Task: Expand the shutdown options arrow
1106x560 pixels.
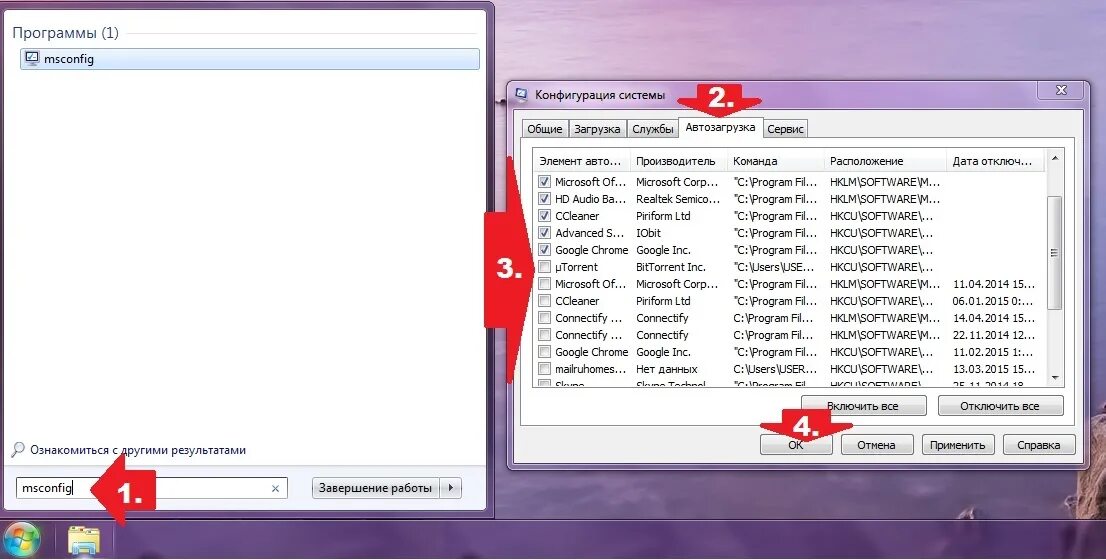Action: click(451, 487)
